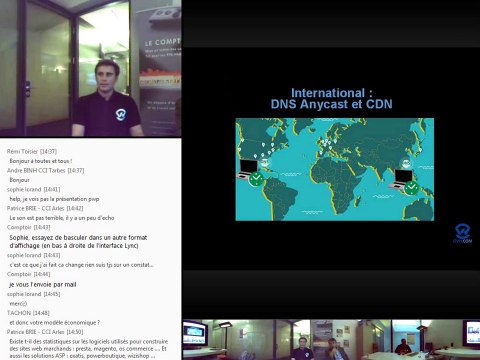Click the OVH.com logo below the slide

463,233
